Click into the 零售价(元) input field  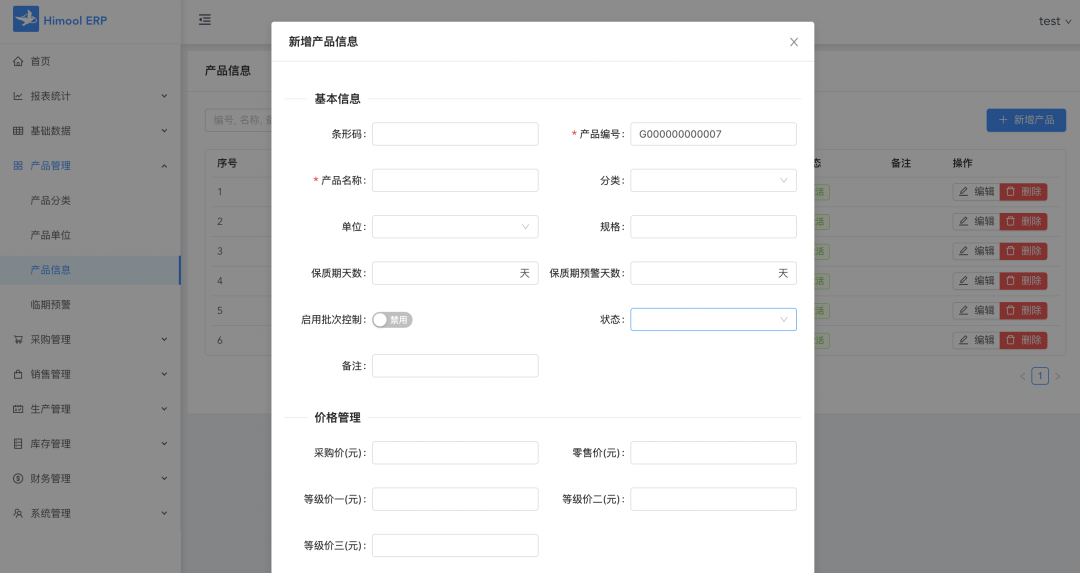[713, 453]
